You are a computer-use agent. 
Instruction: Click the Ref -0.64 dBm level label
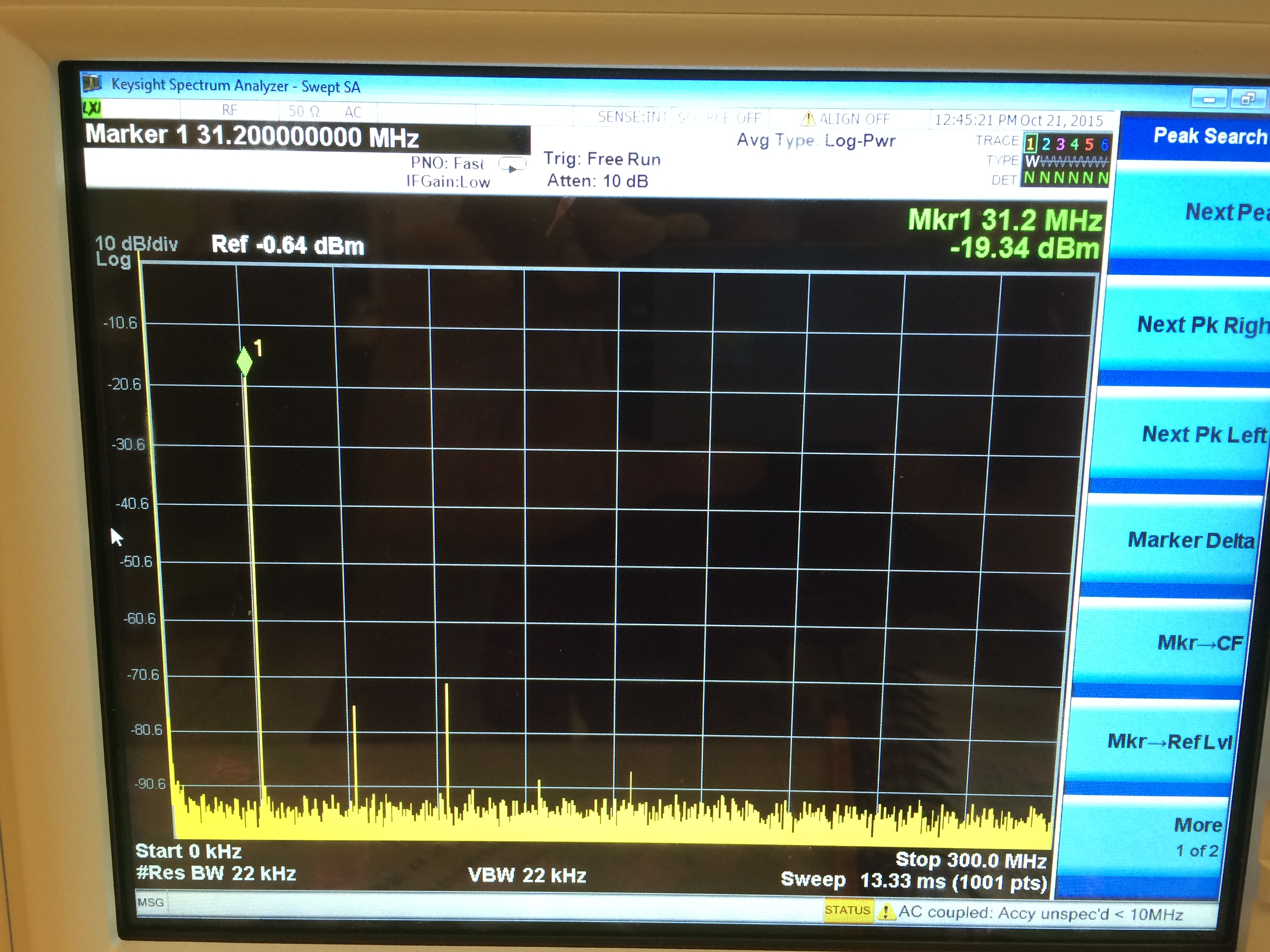288,245
